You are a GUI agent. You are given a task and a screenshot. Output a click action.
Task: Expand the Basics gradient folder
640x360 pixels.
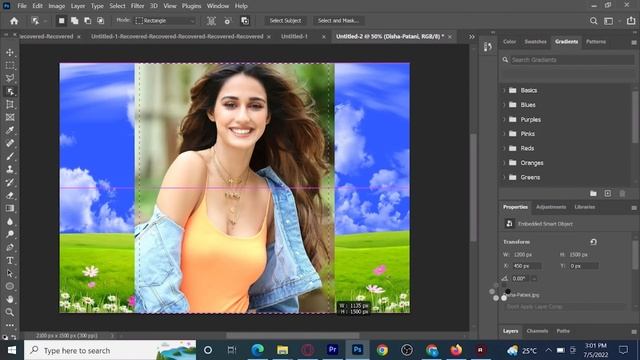click(x=504, y=90)
